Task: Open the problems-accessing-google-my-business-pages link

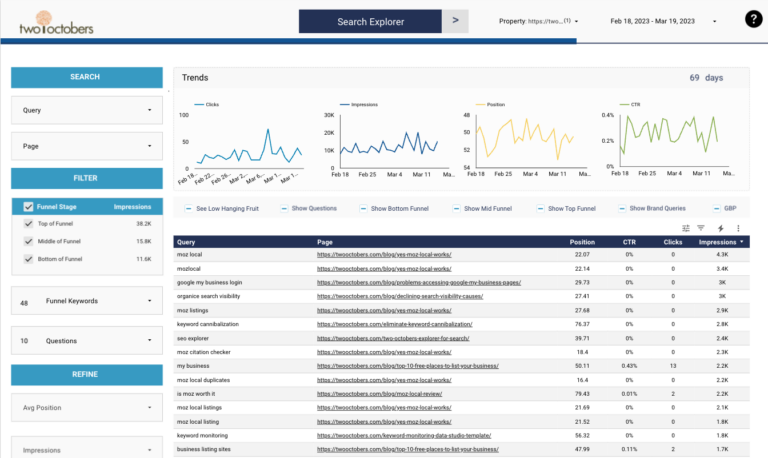Action: pyautogui.click(x=419, y=283)
